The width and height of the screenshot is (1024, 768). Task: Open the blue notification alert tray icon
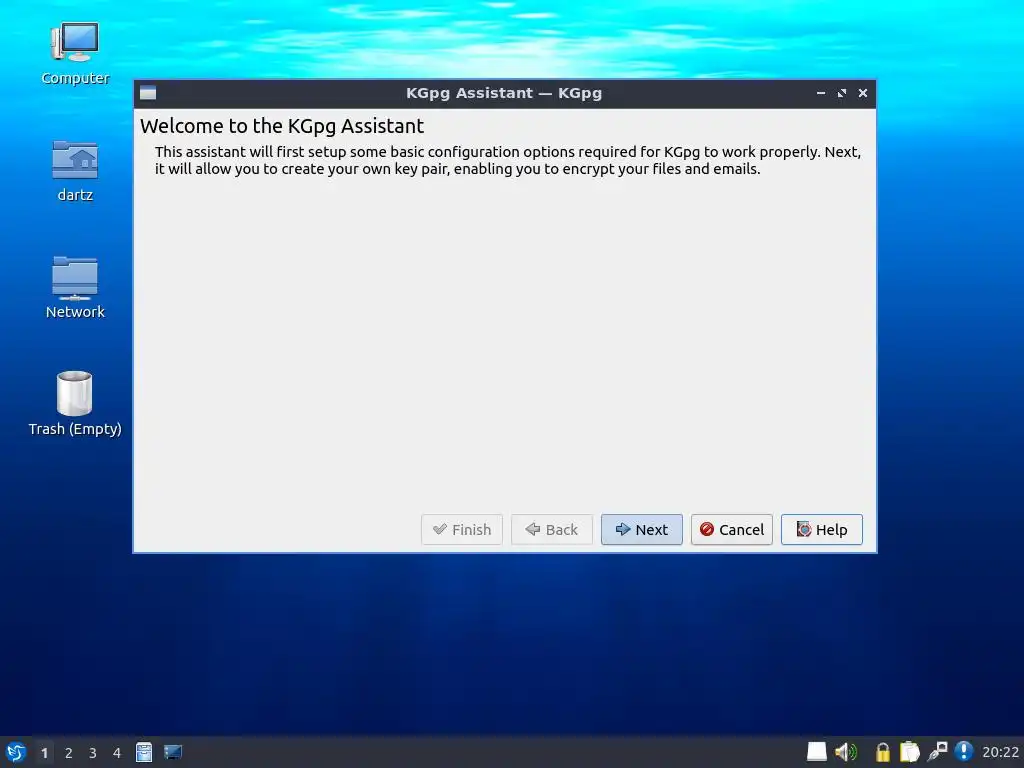964,752
